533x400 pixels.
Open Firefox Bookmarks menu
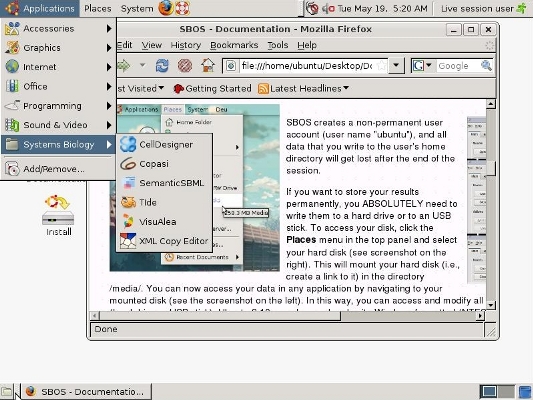tap(234, 45)
